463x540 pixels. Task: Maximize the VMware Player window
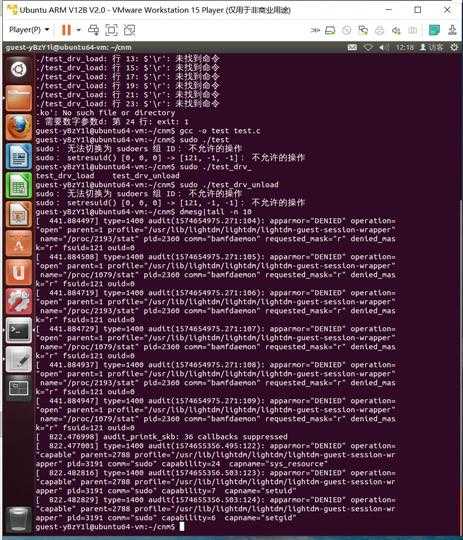pyautogui.click(x=418, y=10)
